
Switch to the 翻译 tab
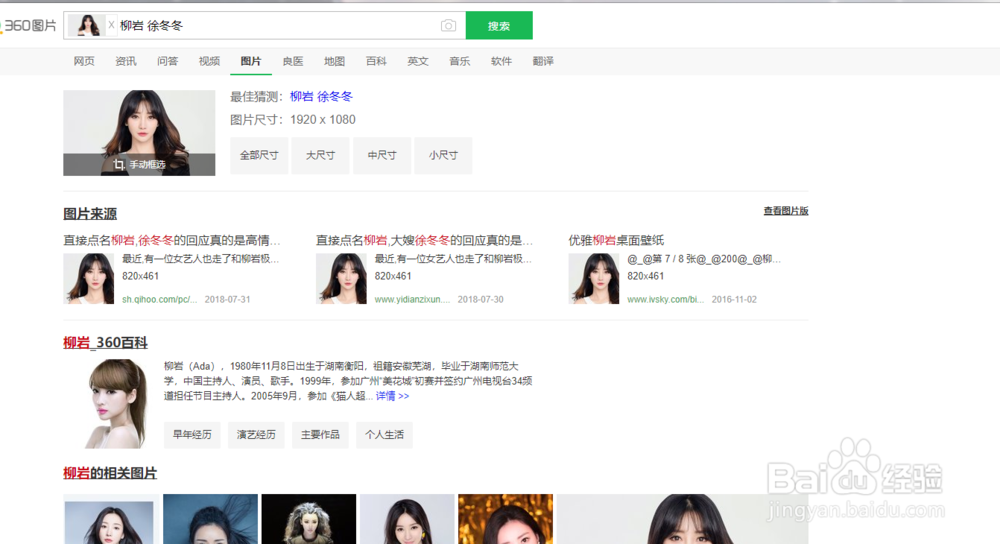pyautogui.click(x=543, y=61)
